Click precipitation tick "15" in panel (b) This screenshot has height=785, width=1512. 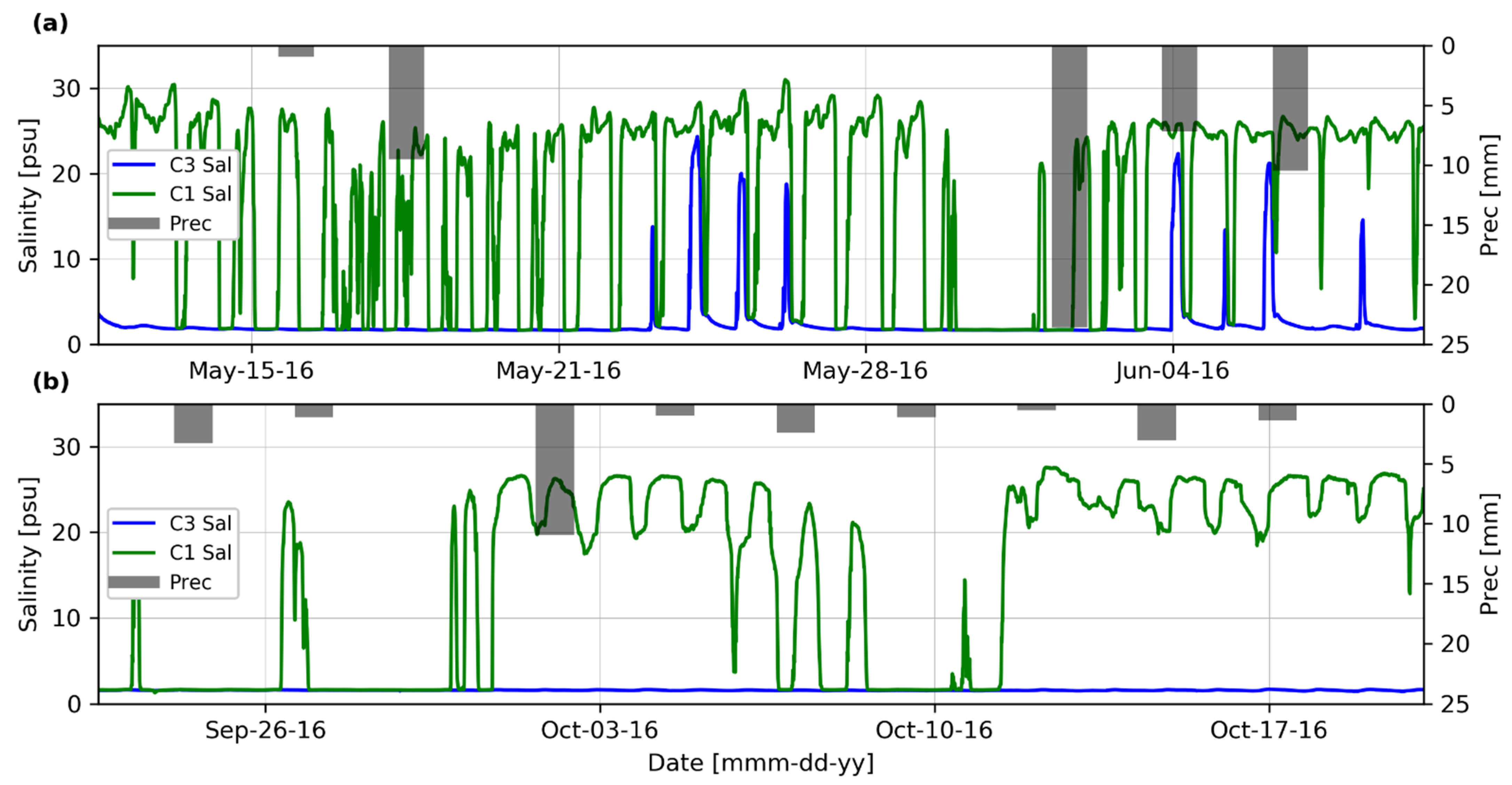pyautogui.click(x=1455, y=584)
